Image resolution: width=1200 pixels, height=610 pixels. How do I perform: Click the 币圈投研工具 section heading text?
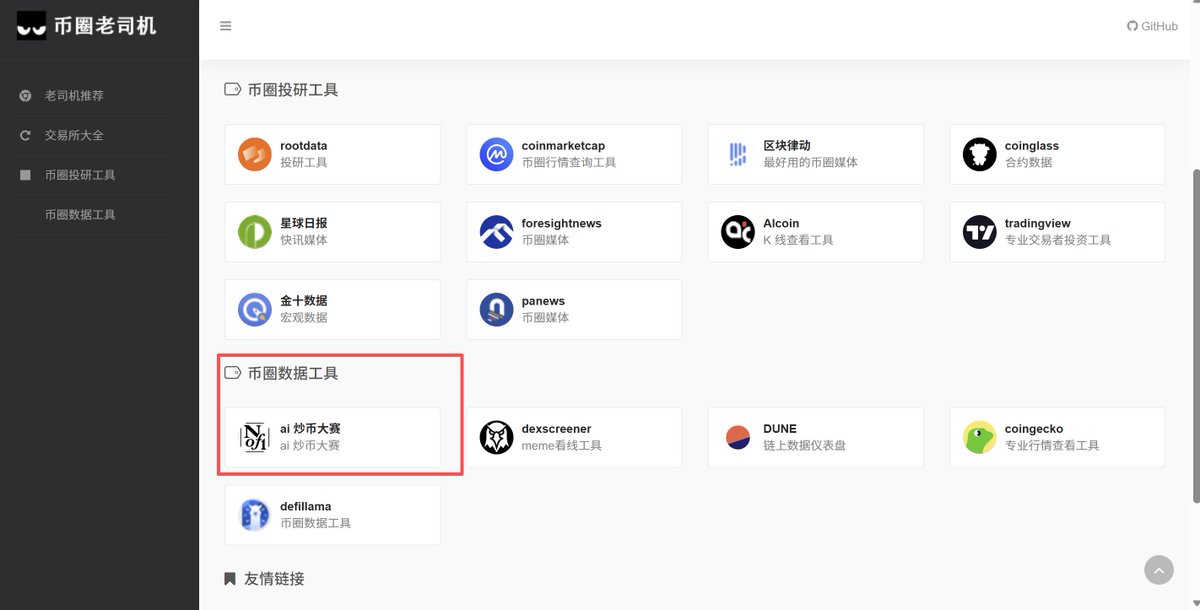tap(293, 89)
